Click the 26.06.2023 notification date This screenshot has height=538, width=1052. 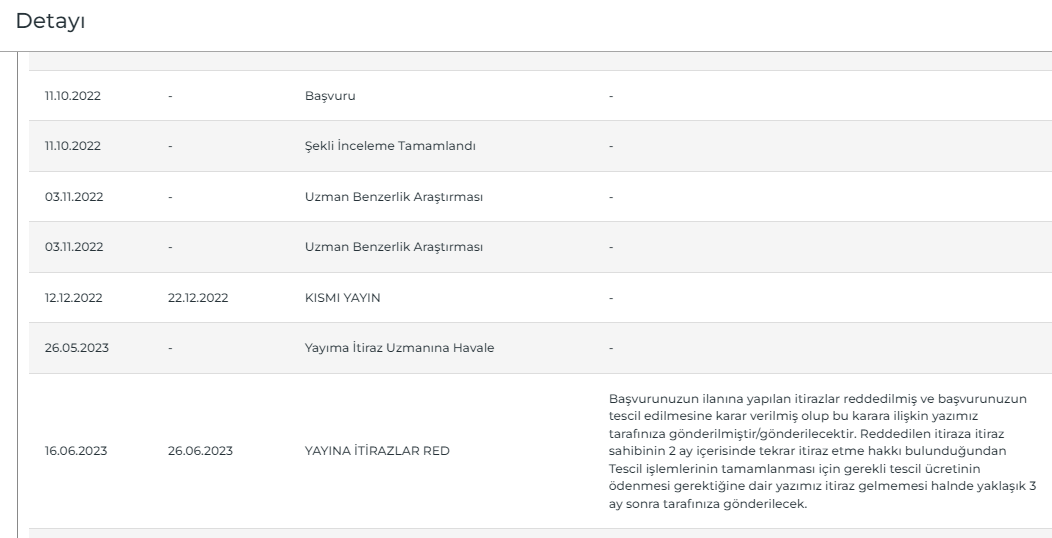(200, 451)
